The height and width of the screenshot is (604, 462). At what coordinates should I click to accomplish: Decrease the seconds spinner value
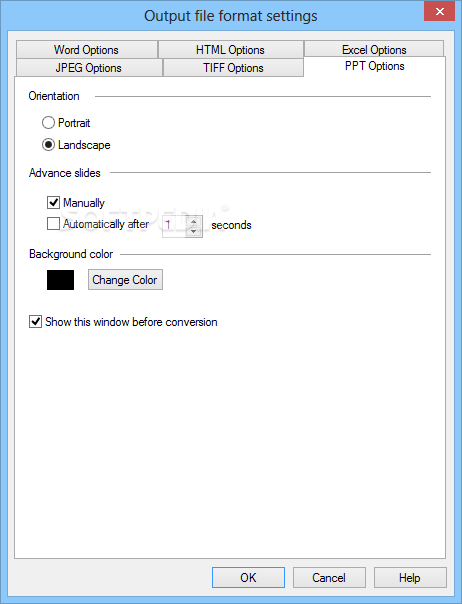[x=193, y=232]
